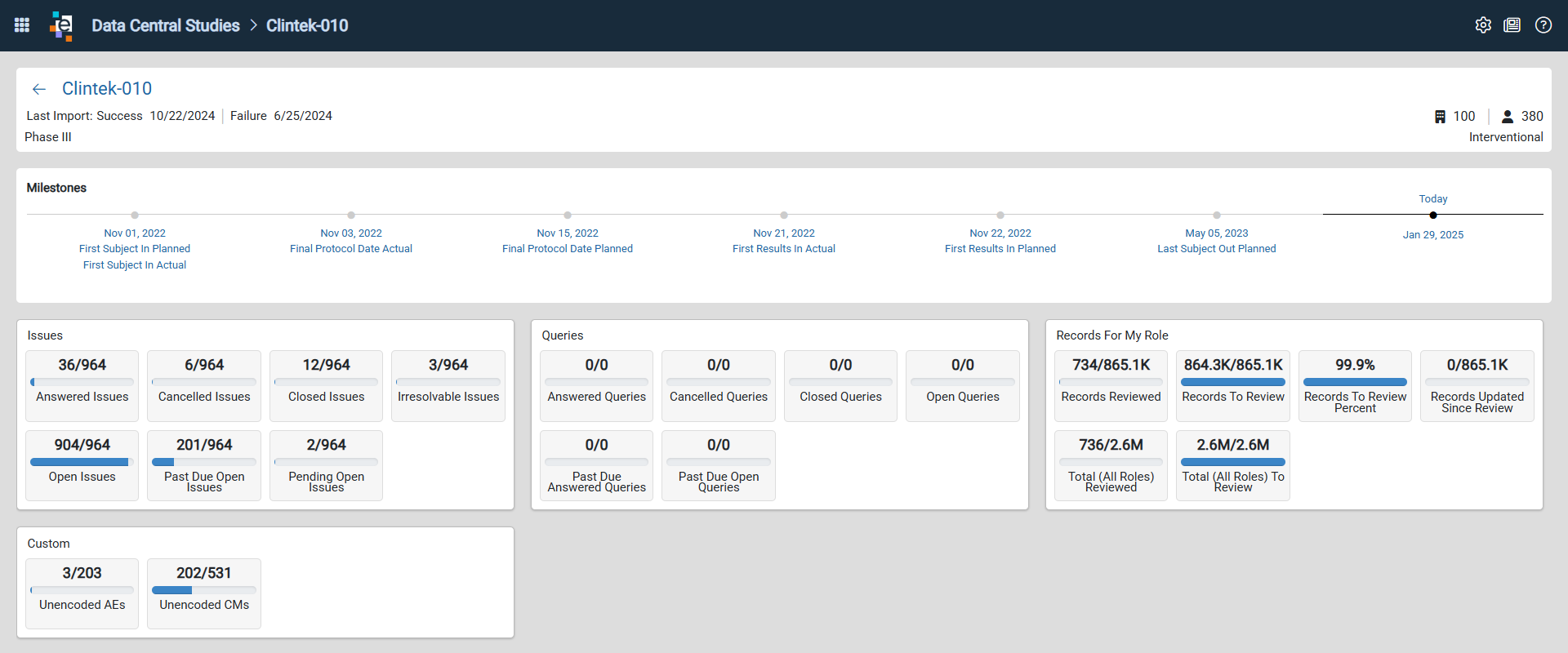Open the Records To Review card
Viewport: 1568px width, 653px height.
(x=1233, y=386)
